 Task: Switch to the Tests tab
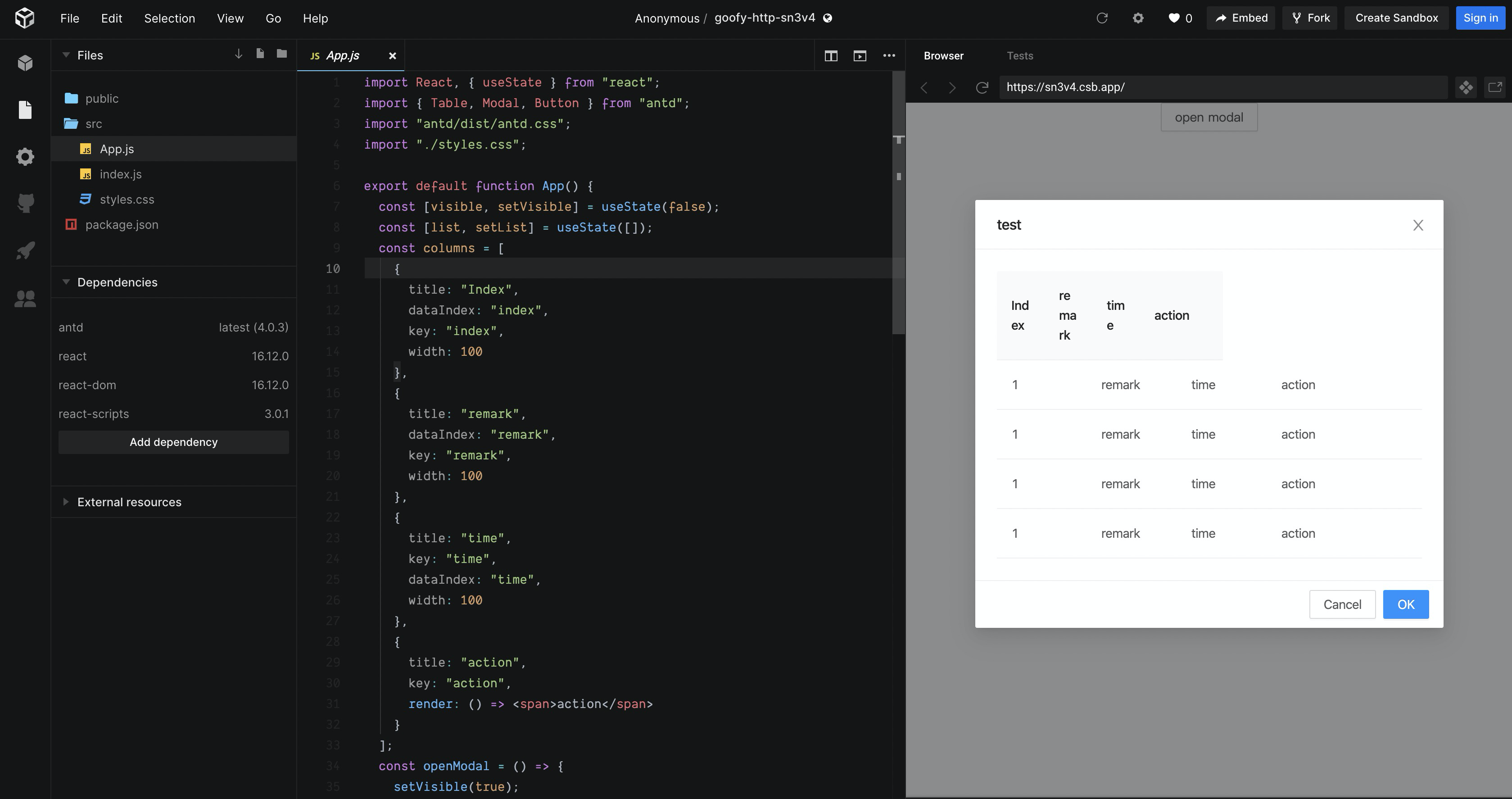coord(1020,56)
